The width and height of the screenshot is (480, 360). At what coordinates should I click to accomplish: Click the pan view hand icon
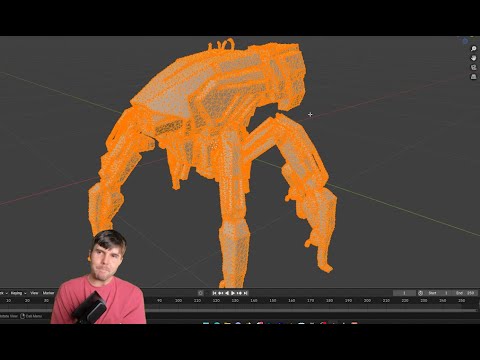[473, 58]
